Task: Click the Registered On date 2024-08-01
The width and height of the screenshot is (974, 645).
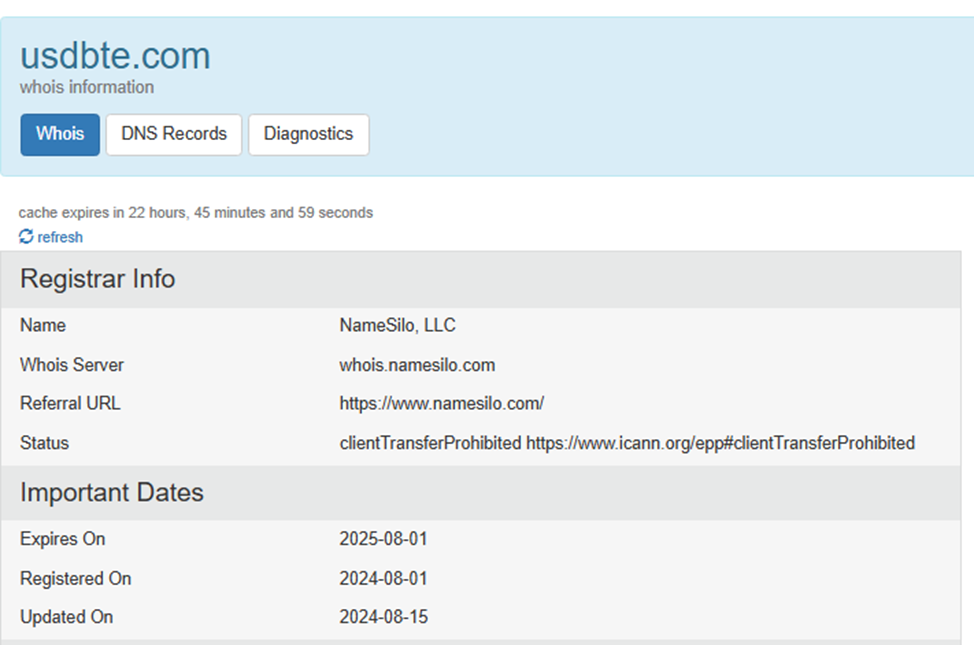Action: (x=383, y=578)
